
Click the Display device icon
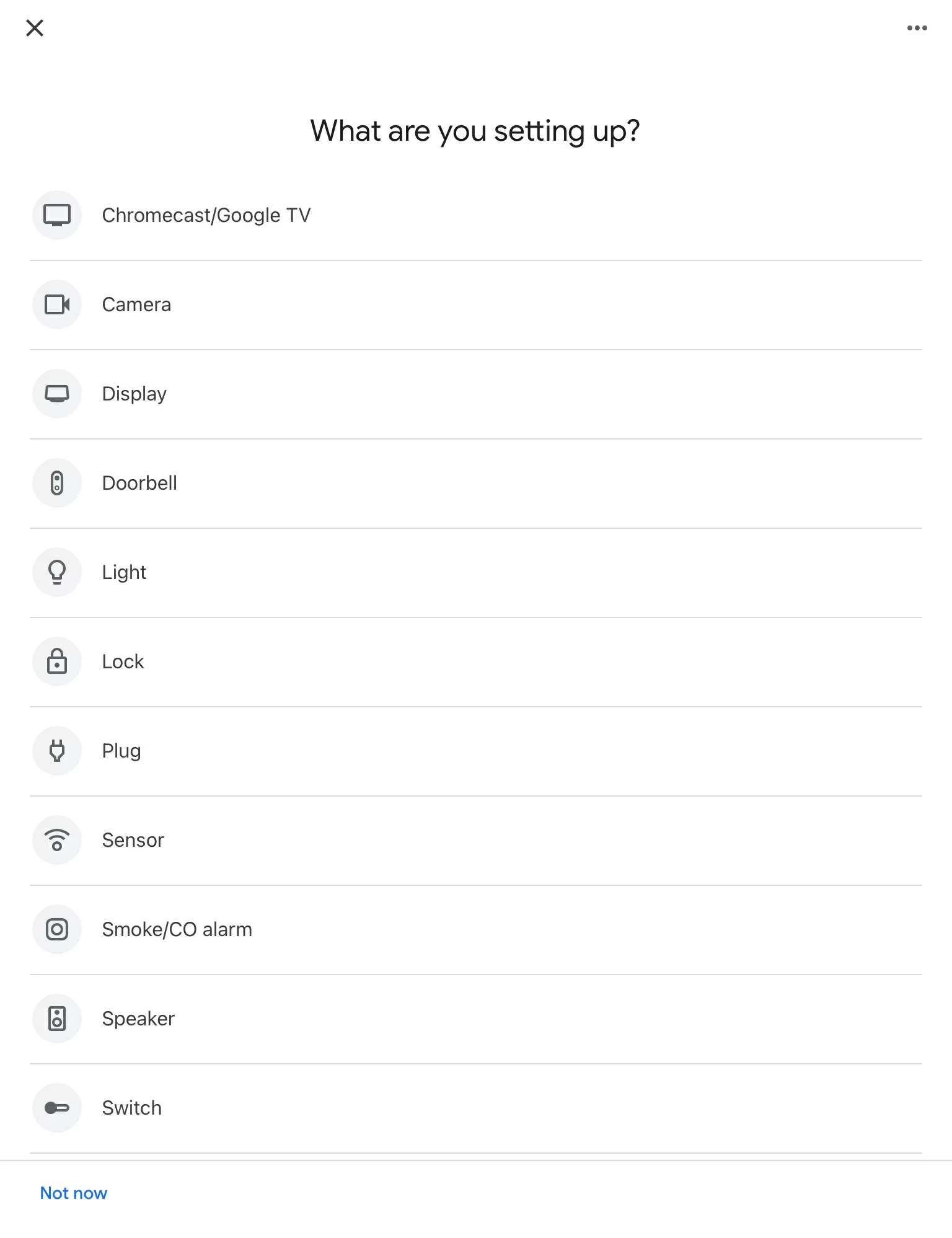57,394
